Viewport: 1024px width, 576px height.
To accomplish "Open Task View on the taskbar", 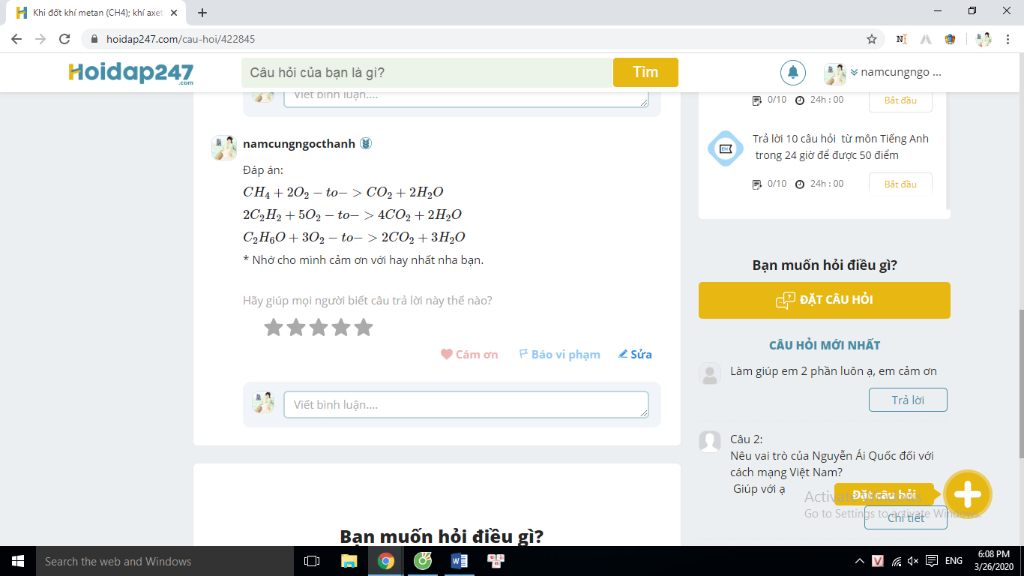I will (x=312, y=561).
